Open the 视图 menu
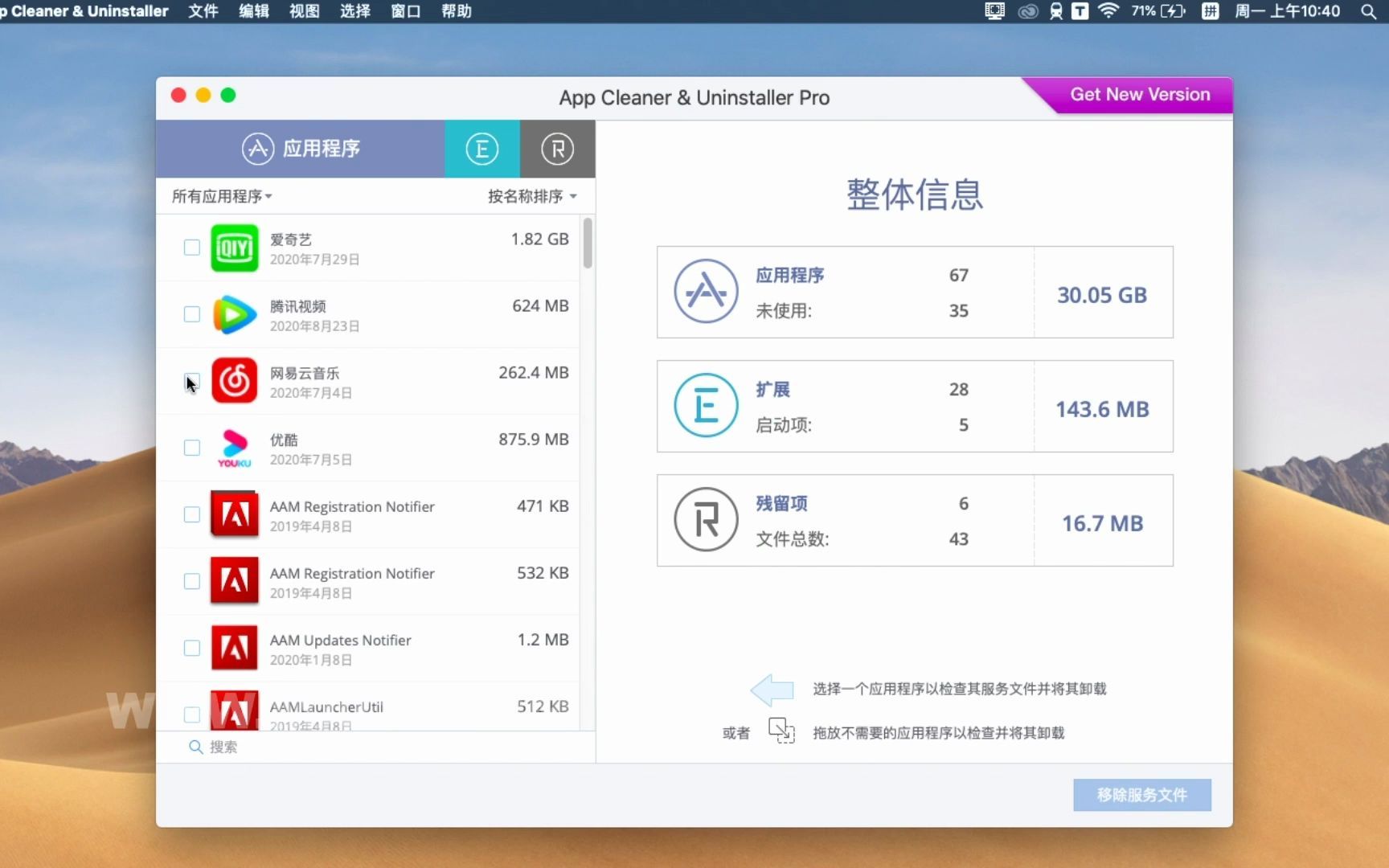1389x868 pixels. pos(305,11)
